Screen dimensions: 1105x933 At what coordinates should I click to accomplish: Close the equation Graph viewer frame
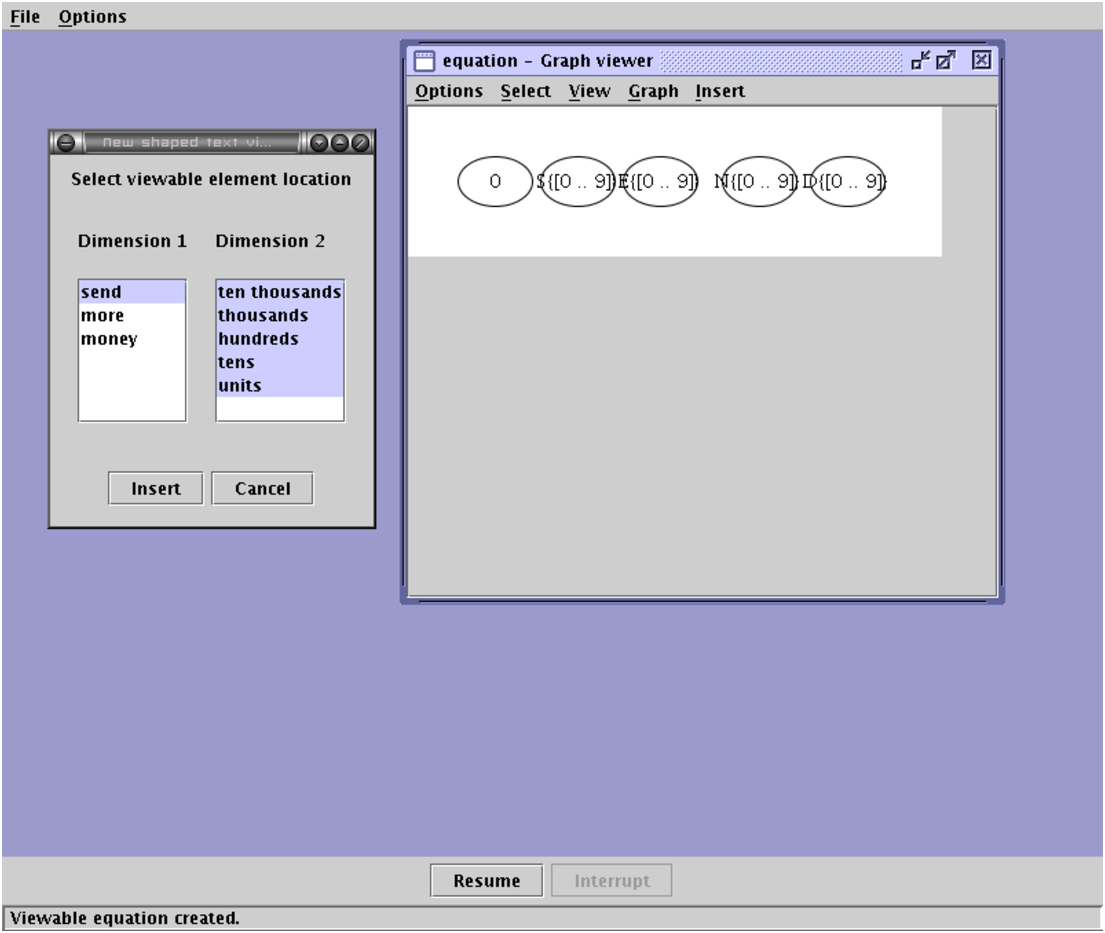pyautogui.click(x=981, y=61)
